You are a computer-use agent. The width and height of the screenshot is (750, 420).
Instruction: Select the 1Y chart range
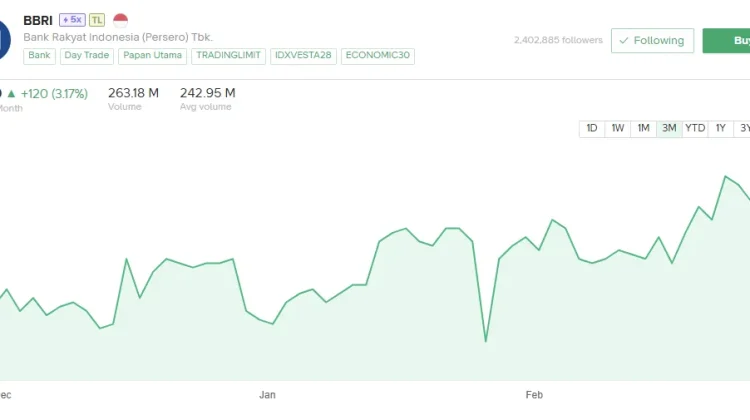(721, 128)
